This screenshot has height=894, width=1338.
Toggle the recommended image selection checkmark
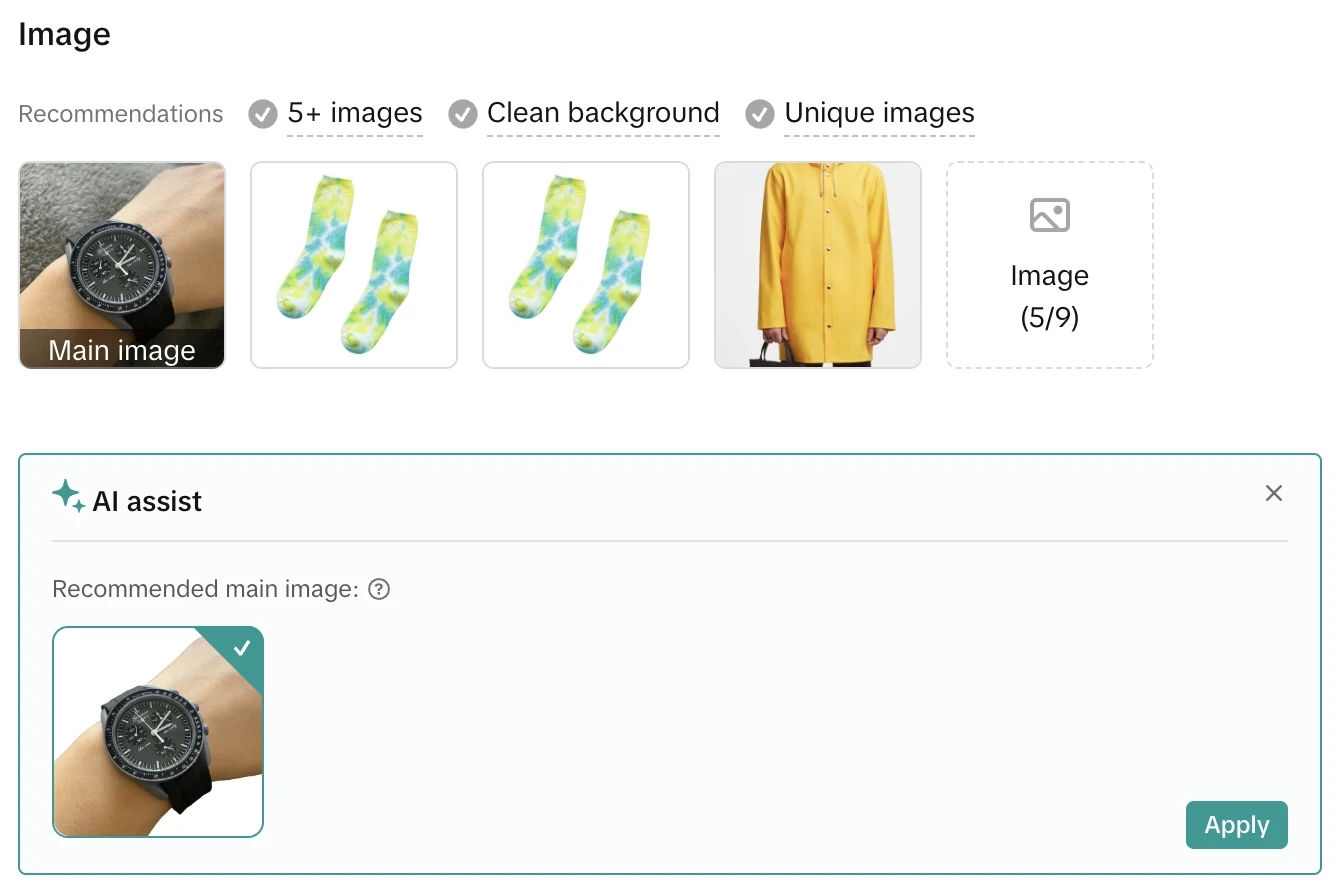(x=241, y=648)
